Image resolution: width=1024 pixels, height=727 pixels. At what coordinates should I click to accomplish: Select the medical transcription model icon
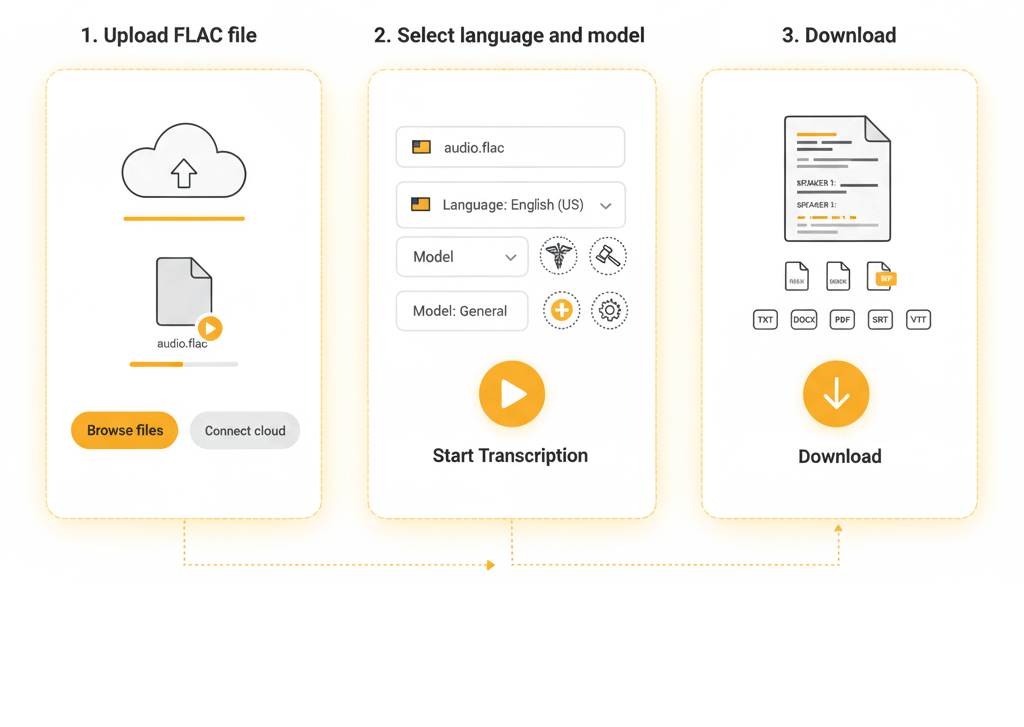click(x=558, y=256)
